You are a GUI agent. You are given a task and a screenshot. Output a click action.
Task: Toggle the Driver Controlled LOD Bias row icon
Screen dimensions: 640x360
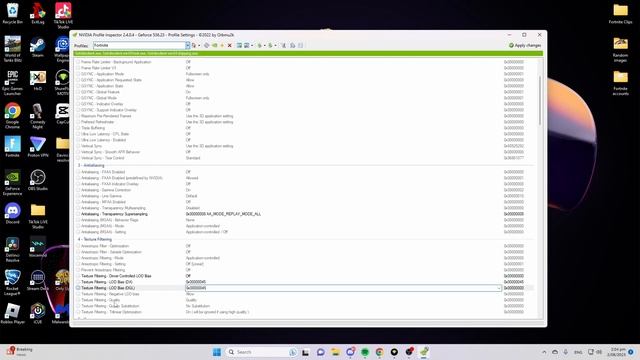tap(78, 276)
